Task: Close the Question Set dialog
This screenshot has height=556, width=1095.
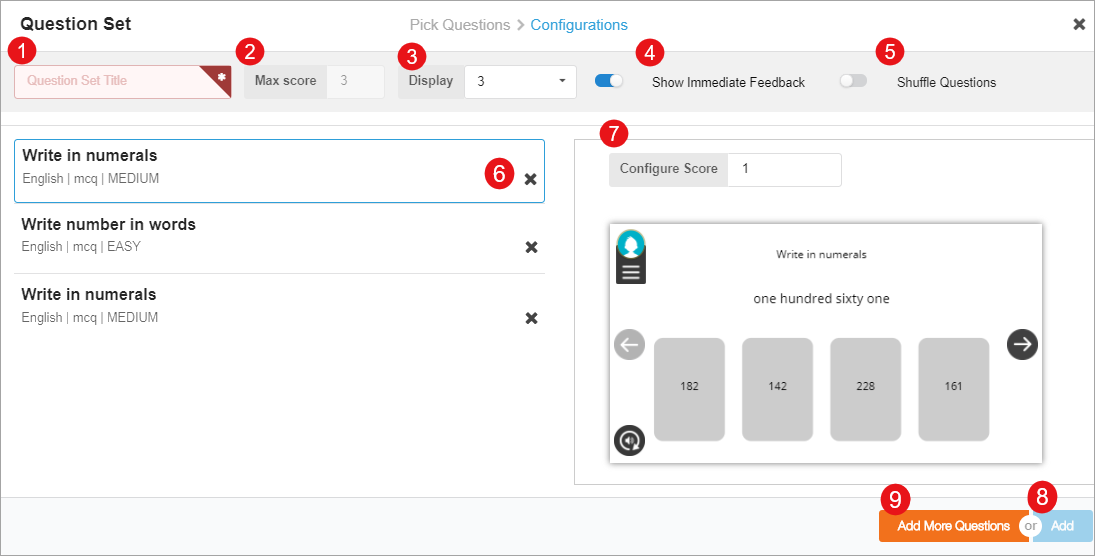Action: 1079,24
